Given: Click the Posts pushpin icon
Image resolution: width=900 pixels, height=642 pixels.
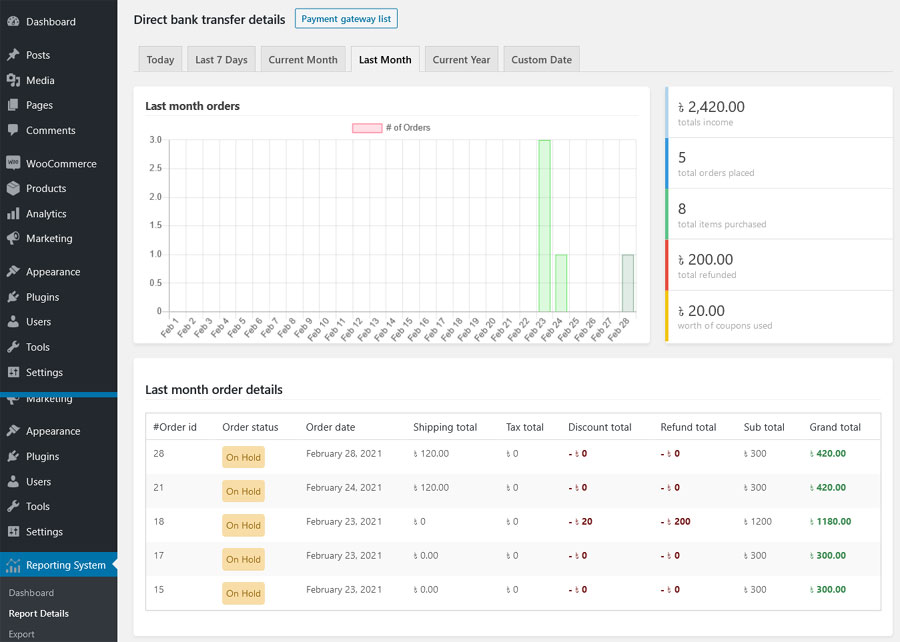Looking at the screenshot, I should [x=13, y=55].
